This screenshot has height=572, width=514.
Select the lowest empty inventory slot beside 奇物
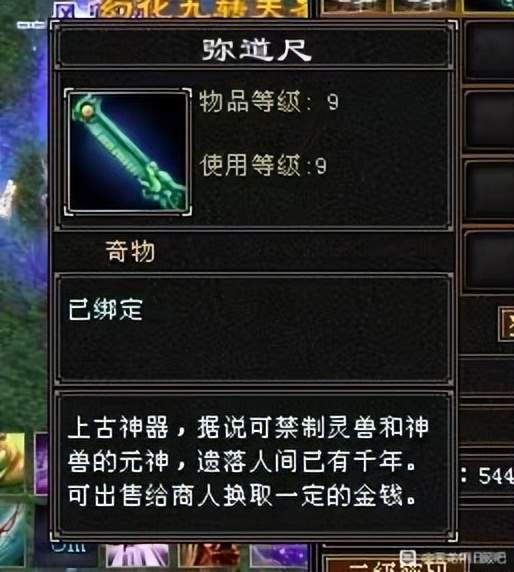[x=489, y=260]
